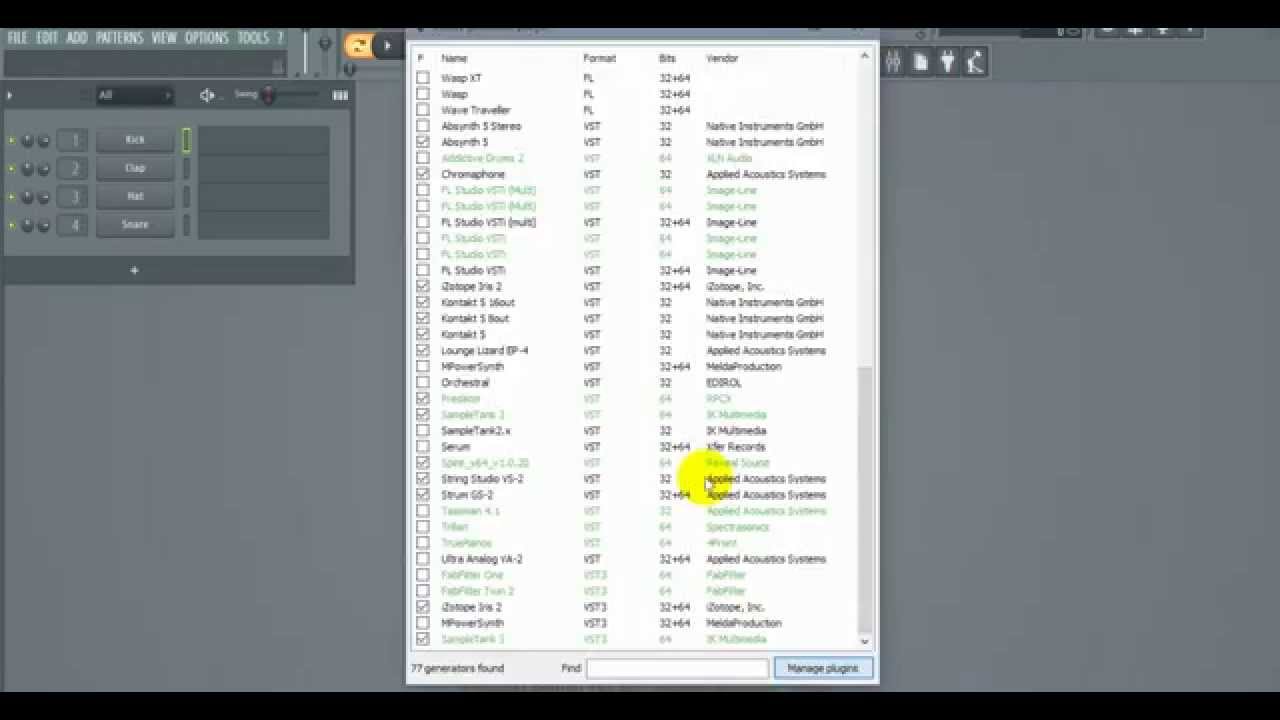Mute the Clap channel via its green LED
The width and height of the screenshot is (1280, 720).
pos(11,169)
